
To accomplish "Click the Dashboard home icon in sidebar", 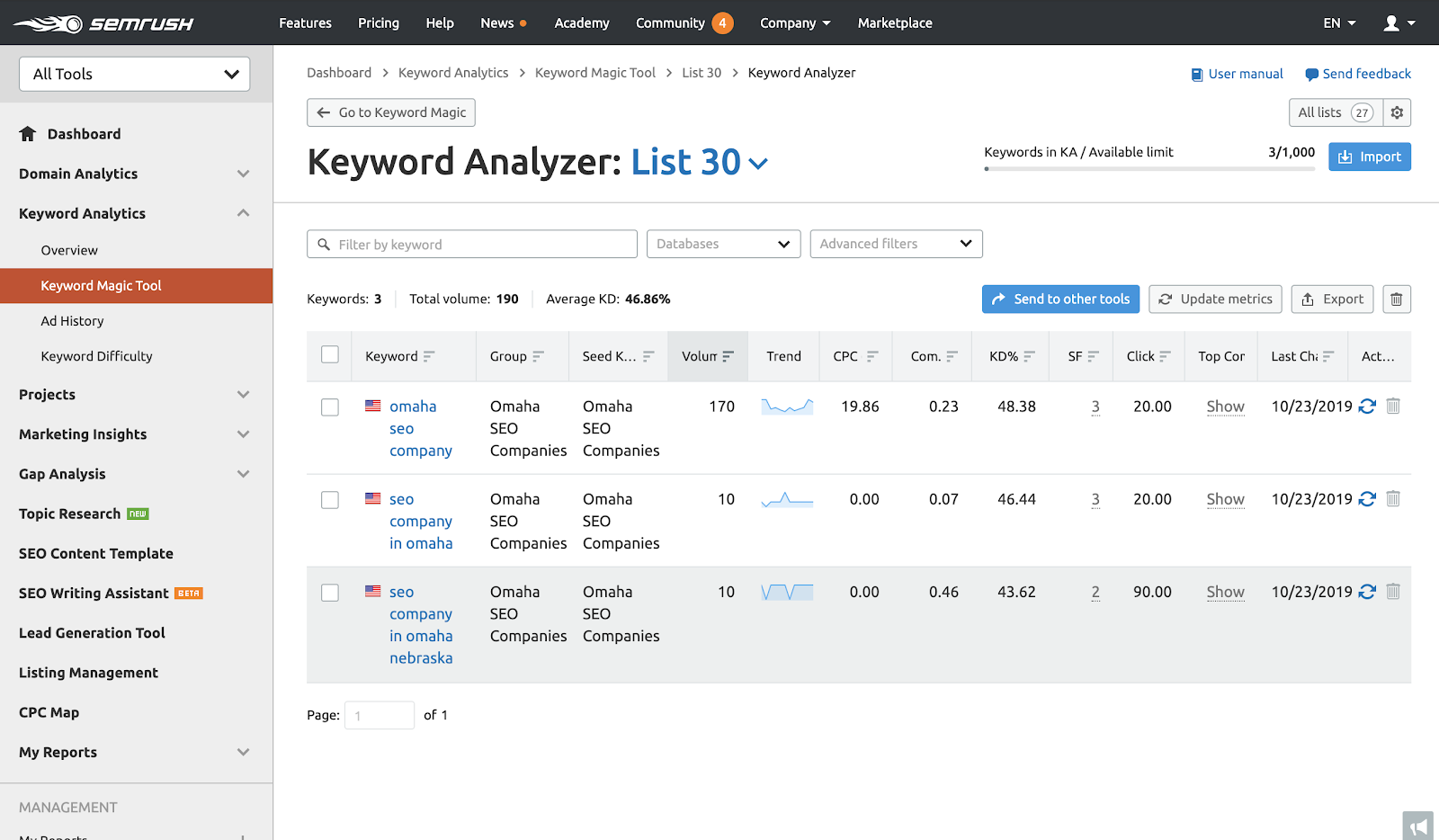I will tap(28, 134).
